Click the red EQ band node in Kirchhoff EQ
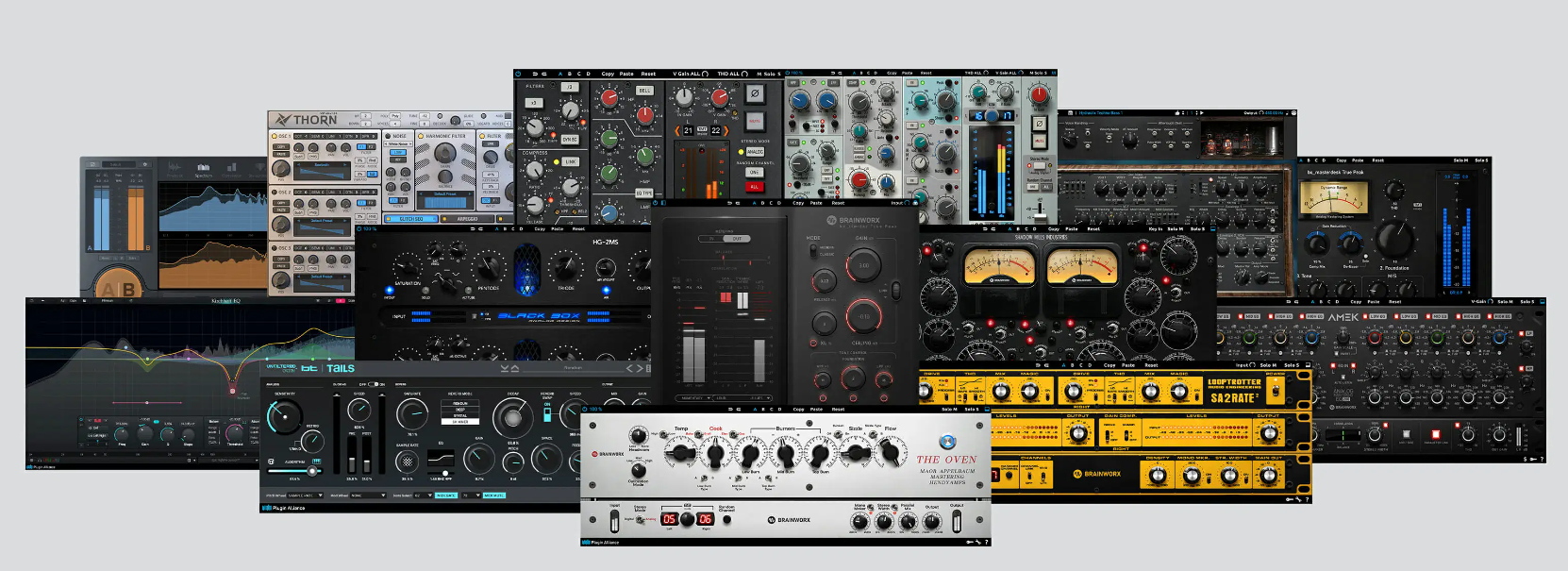1568x571 pixels. click(x=232, y=391)
